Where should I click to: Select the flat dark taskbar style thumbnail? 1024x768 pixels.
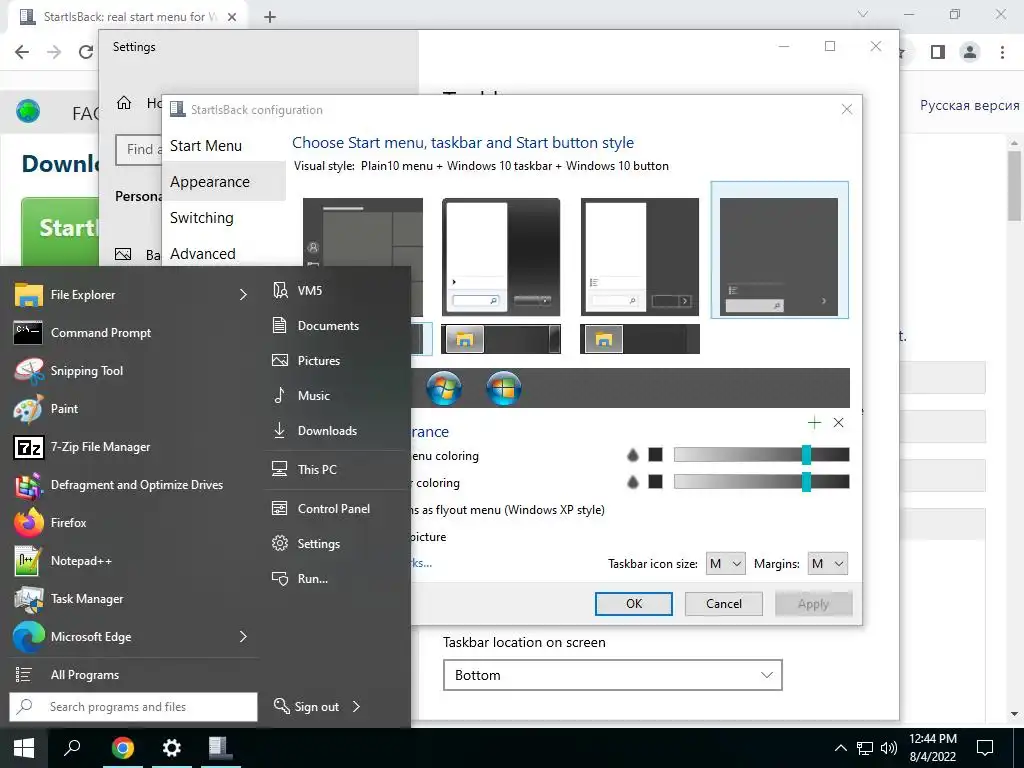(x=639, y=339)
